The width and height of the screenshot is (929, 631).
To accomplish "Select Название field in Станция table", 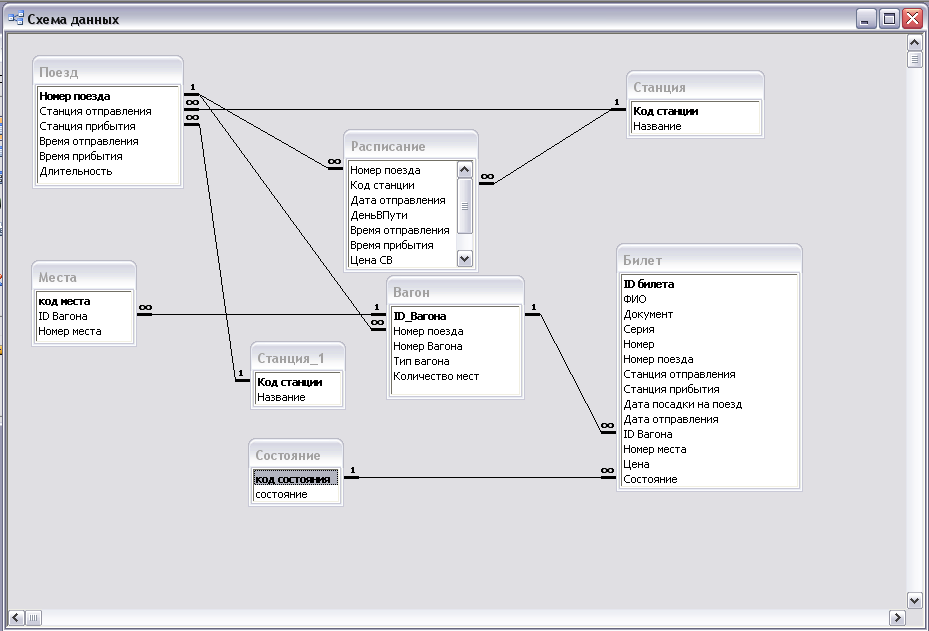I will pyautogui.click(x=695, y=126).
